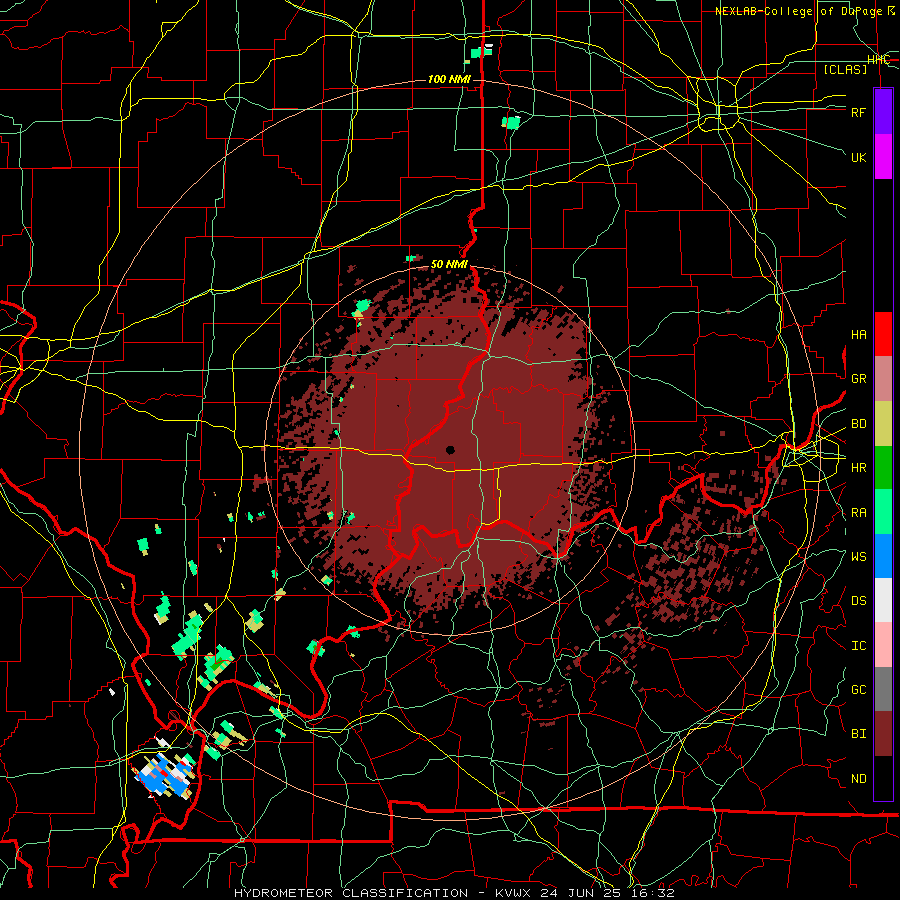Screen dimensions: 900x900
Task: Click the 'KVWX' radar site identifier
Action: pos(513,893)
